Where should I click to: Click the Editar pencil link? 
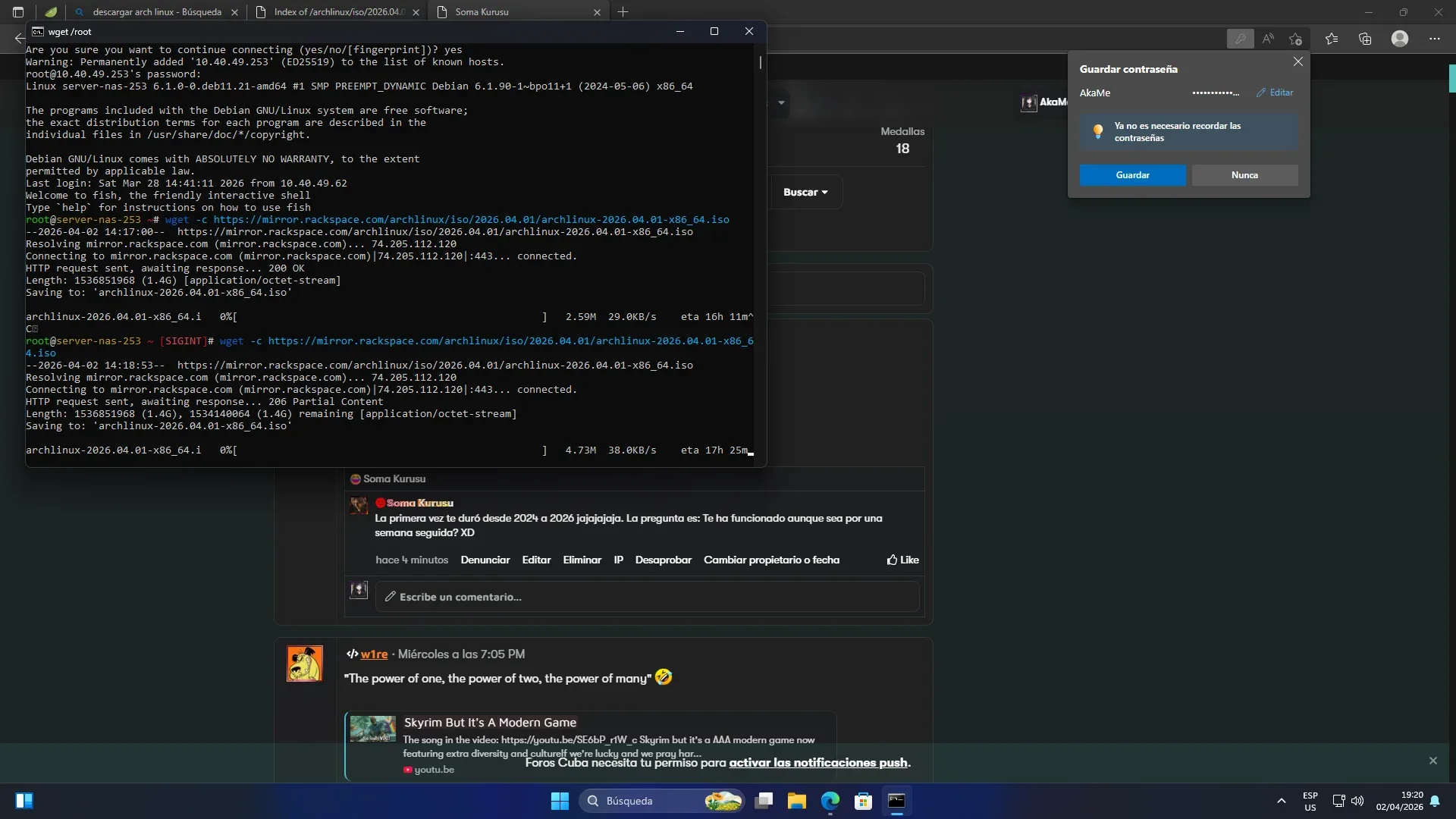tap(1275, 93)
